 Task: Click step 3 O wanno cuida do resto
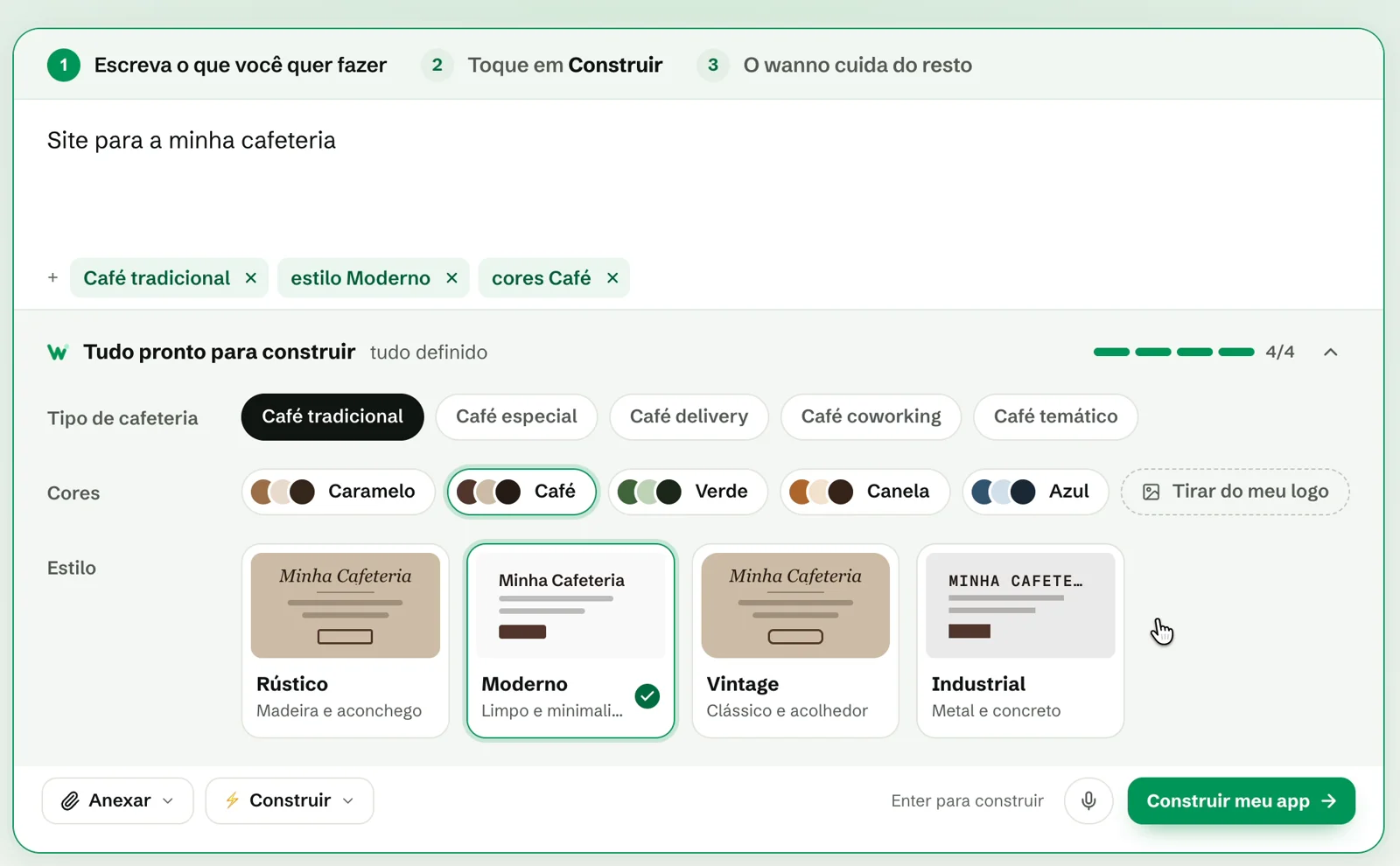[x=835, y=65]
